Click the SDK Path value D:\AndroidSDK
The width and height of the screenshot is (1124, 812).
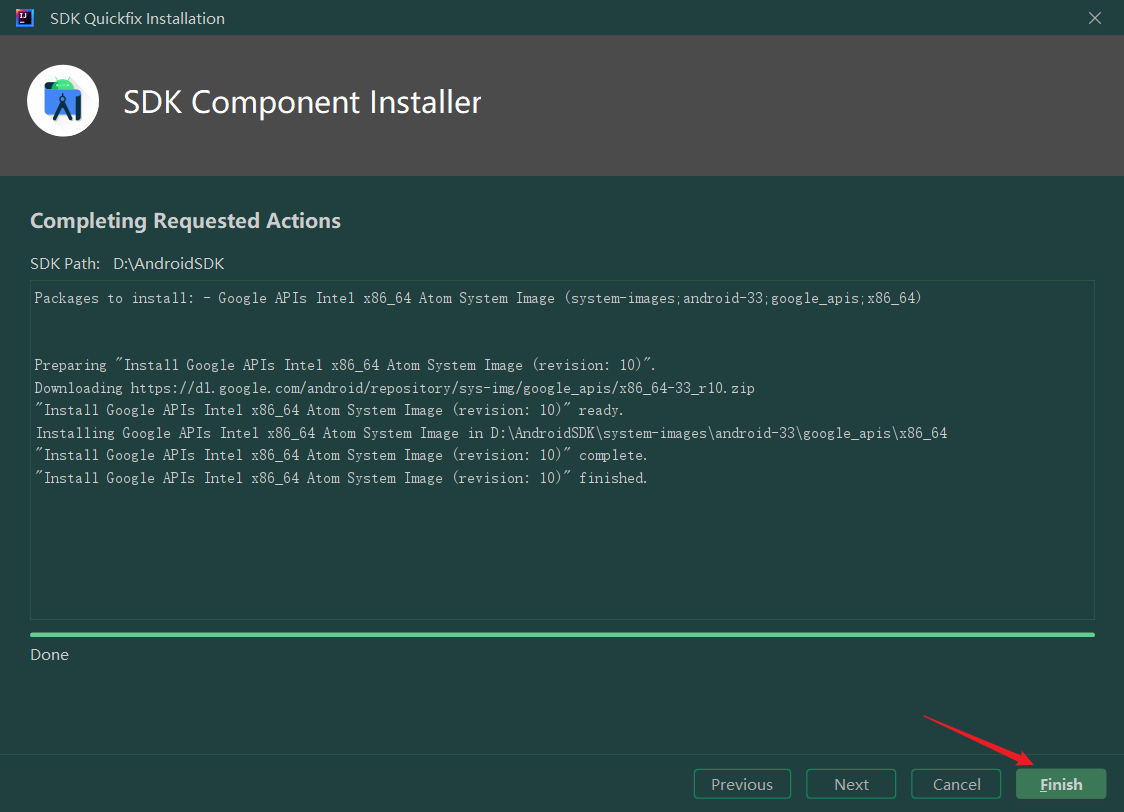pyautogui.click(x=168, y=264)
